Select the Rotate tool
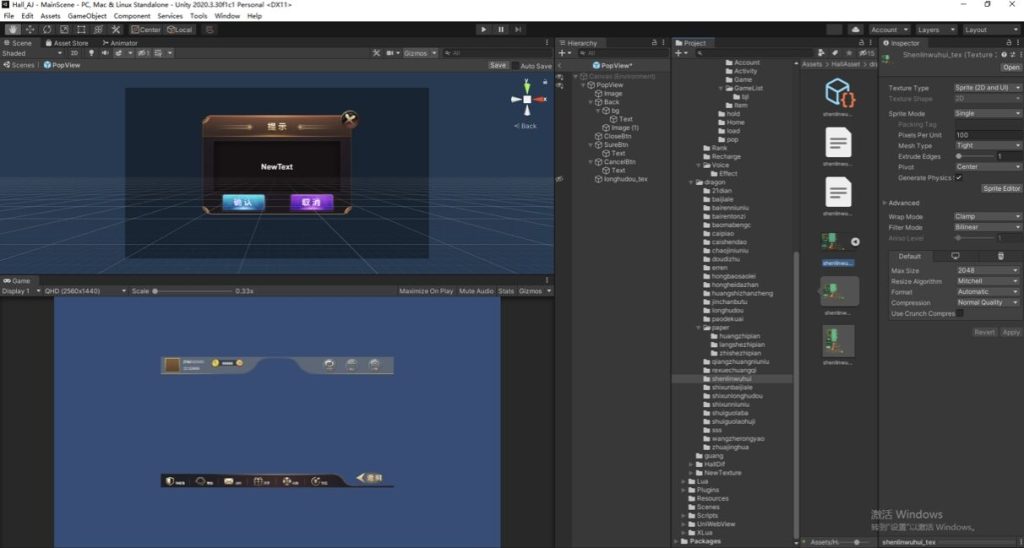This screenshot has height=548, width=1024. tap(47, 30)
